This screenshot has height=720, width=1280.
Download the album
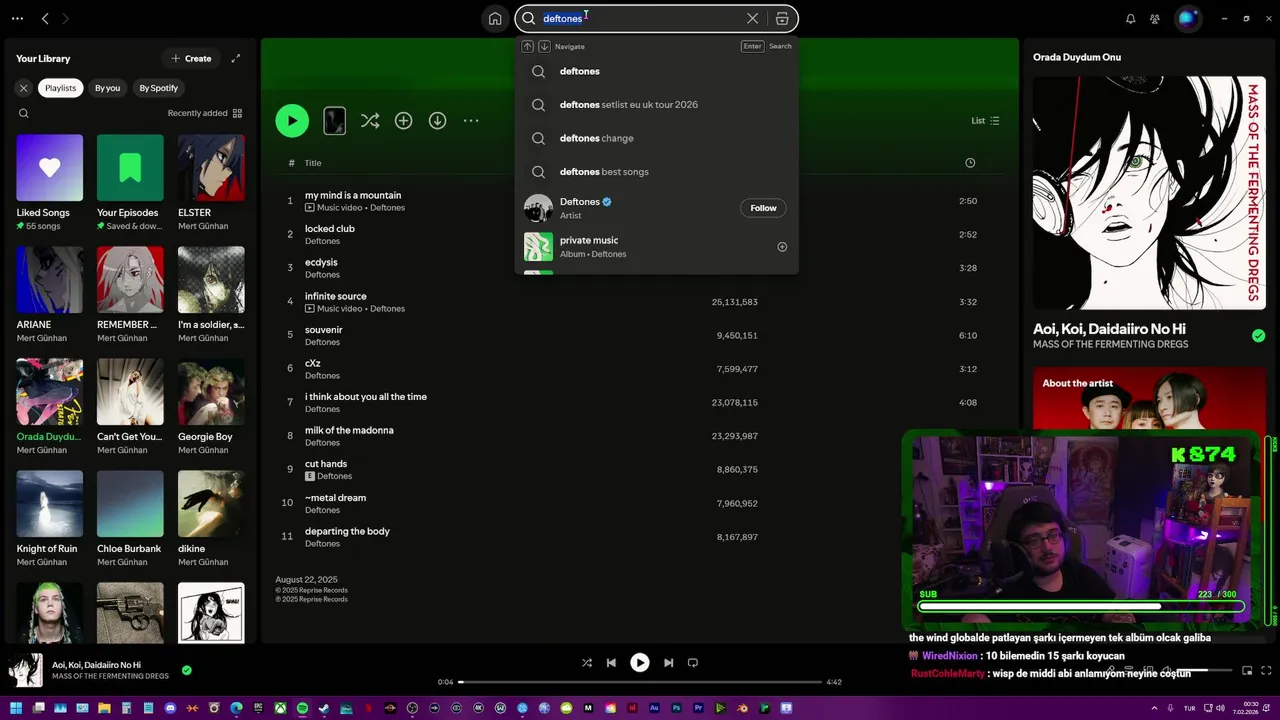pos(437,121)
